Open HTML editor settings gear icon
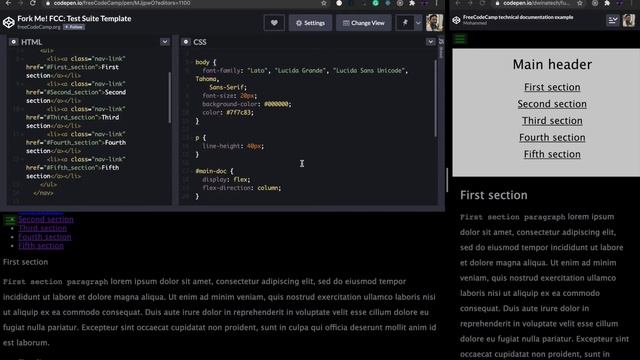This screenshot has width=640, height=360. tap(13, 42)
